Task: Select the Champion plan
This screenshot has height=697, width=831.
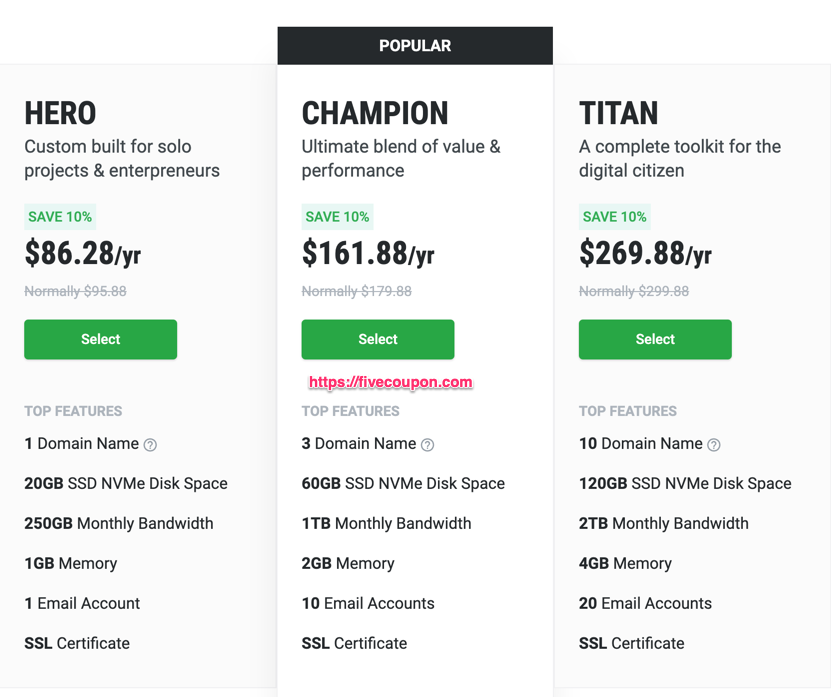Action: (x=378, y=339)
